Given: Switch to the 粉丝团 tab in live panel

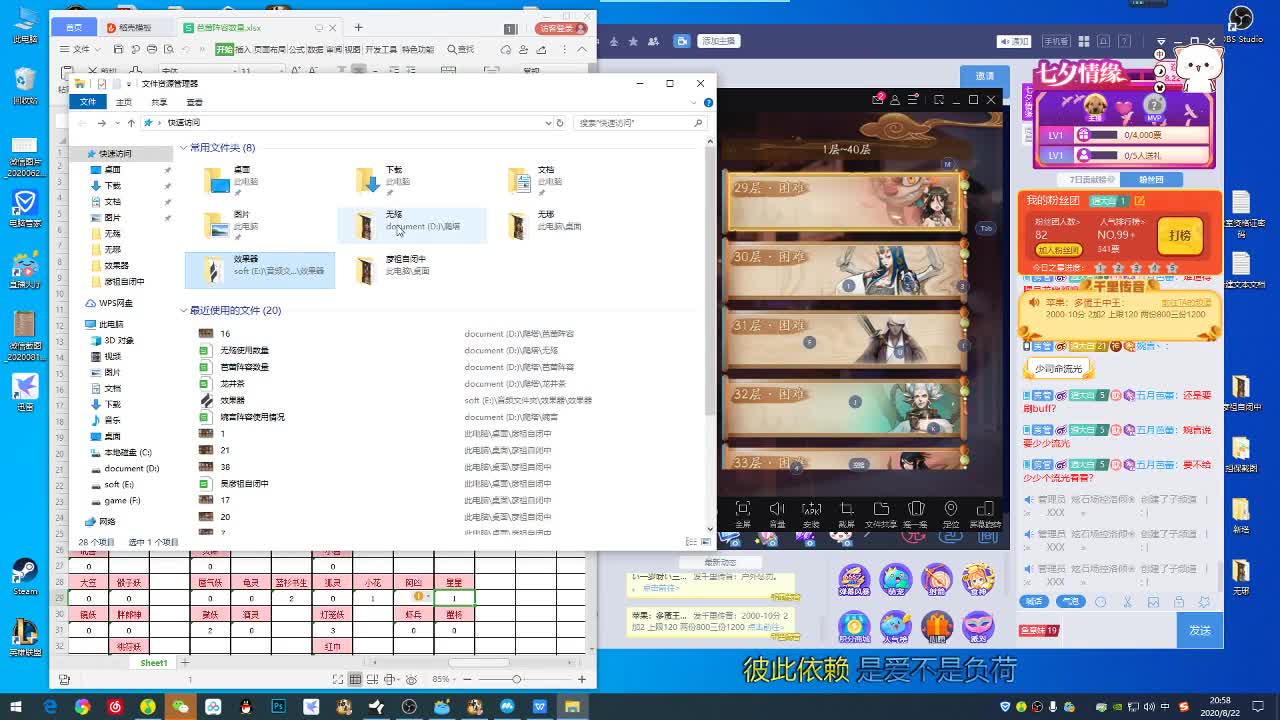Looking at the screenshot, I should click(x=1151, y=180).
